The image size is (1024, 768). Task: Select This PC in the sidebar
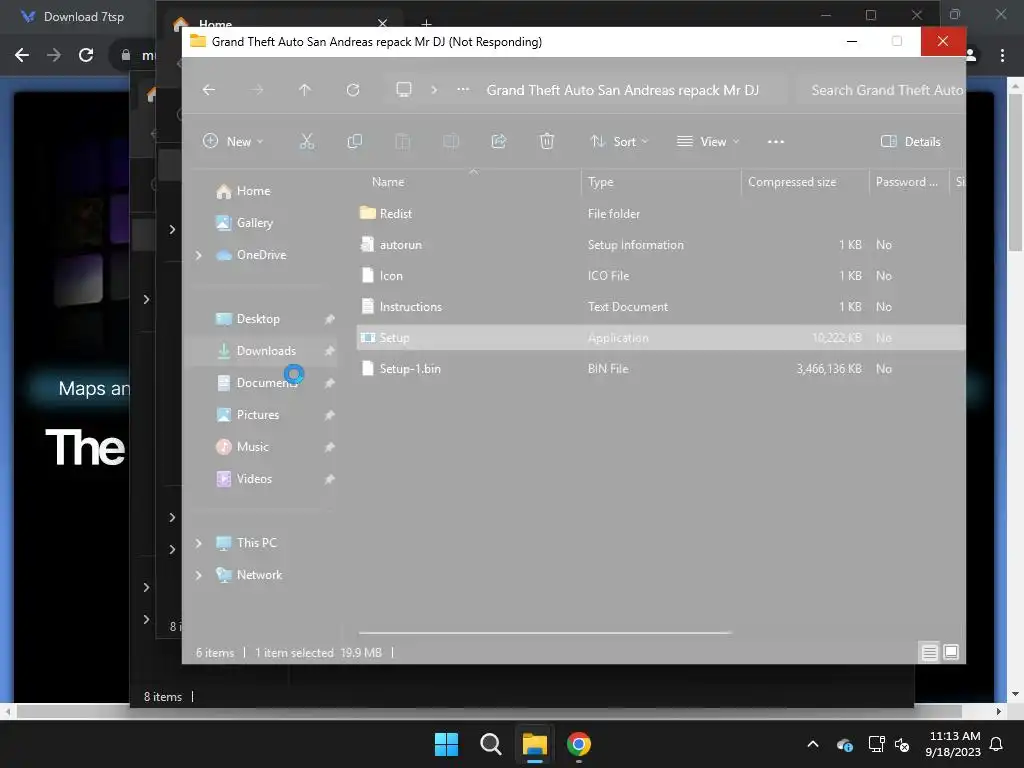(246, 543)
